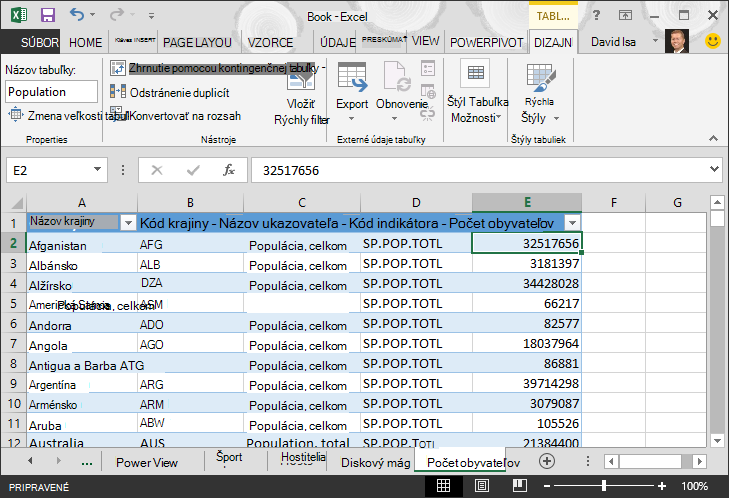Switch to VZORCE ribbon tab

[270, 42]
